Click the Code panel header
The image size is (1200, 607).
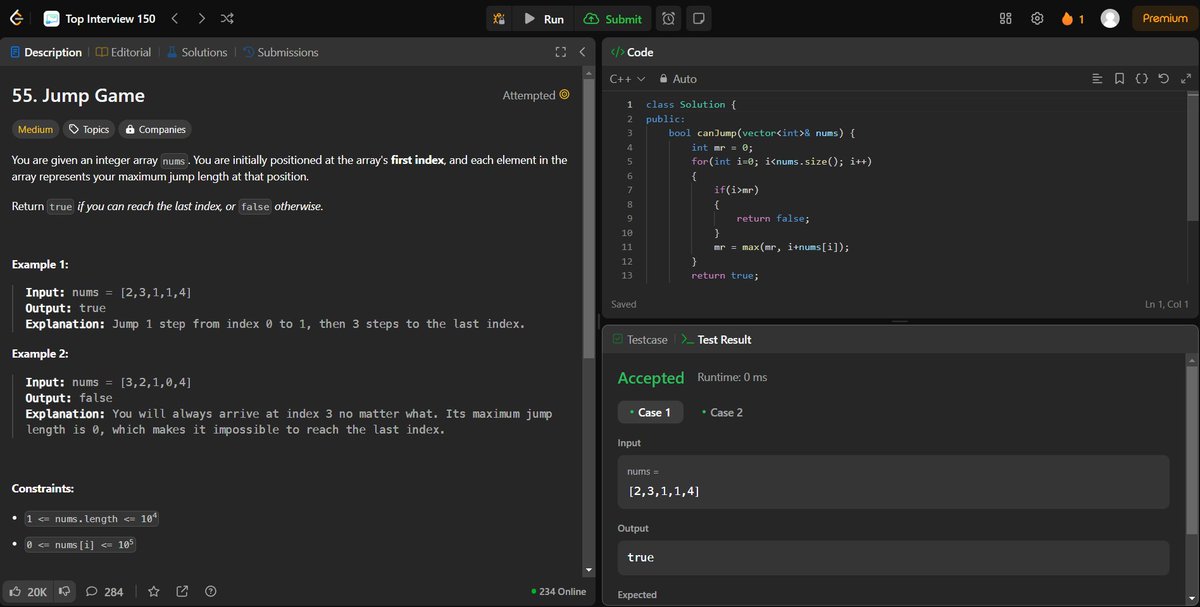click(632, 52)
